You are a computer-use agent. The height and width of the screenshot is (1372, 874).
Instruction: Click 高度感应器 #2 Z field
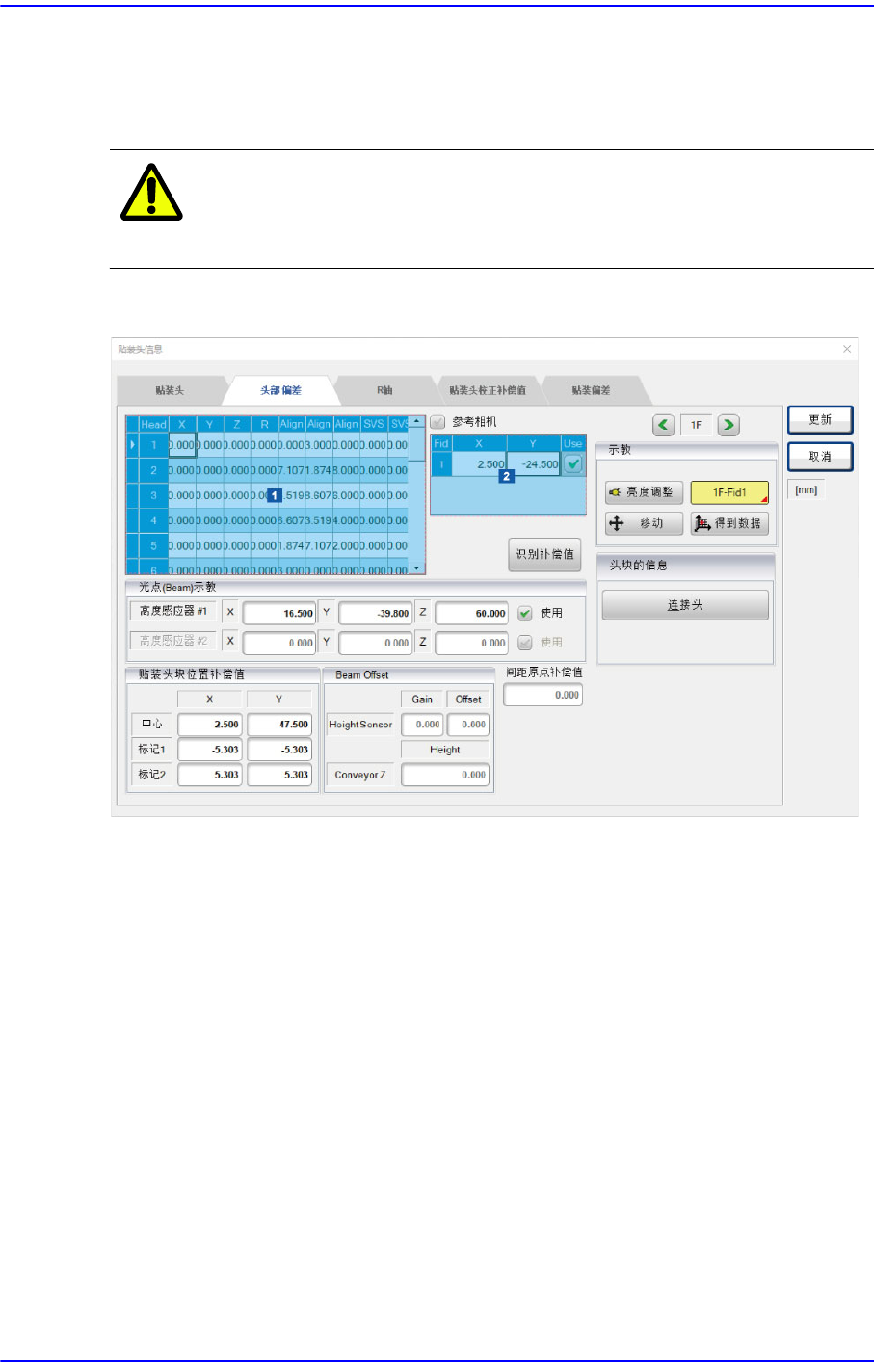(x=472, y=643)
